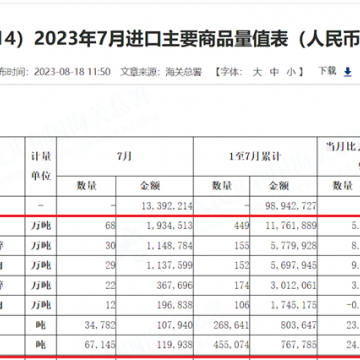Select large font size 大

coord(257,72)
